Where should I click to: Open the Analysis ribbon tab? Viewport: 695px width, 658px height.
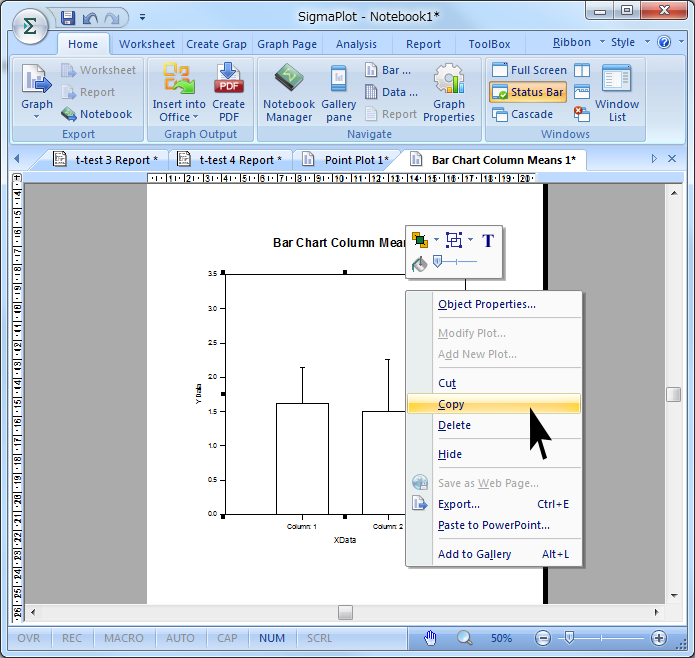click(356, 44)
